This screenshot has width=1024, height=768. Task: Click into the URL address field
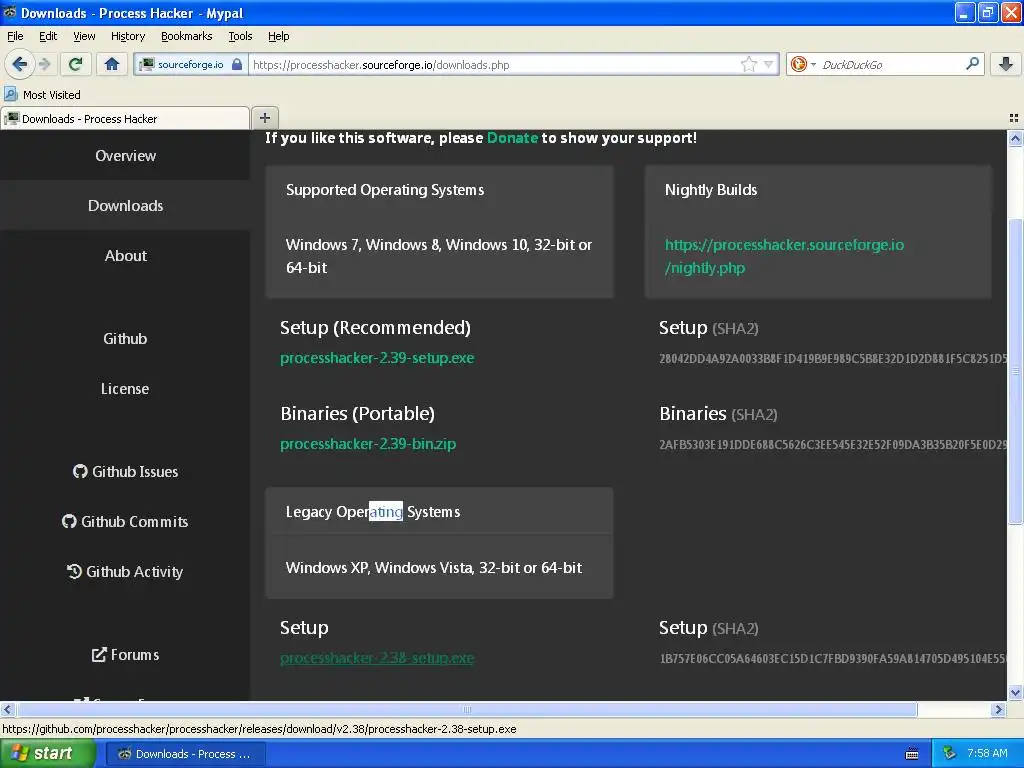click(494, 65)
